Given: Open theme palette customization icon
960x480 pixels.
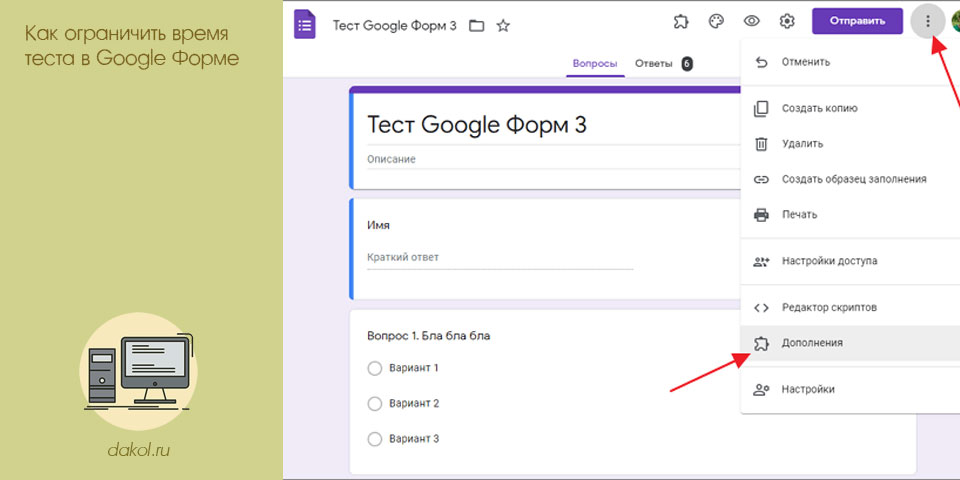Looking at the screenshot, I should coord(716,21).
